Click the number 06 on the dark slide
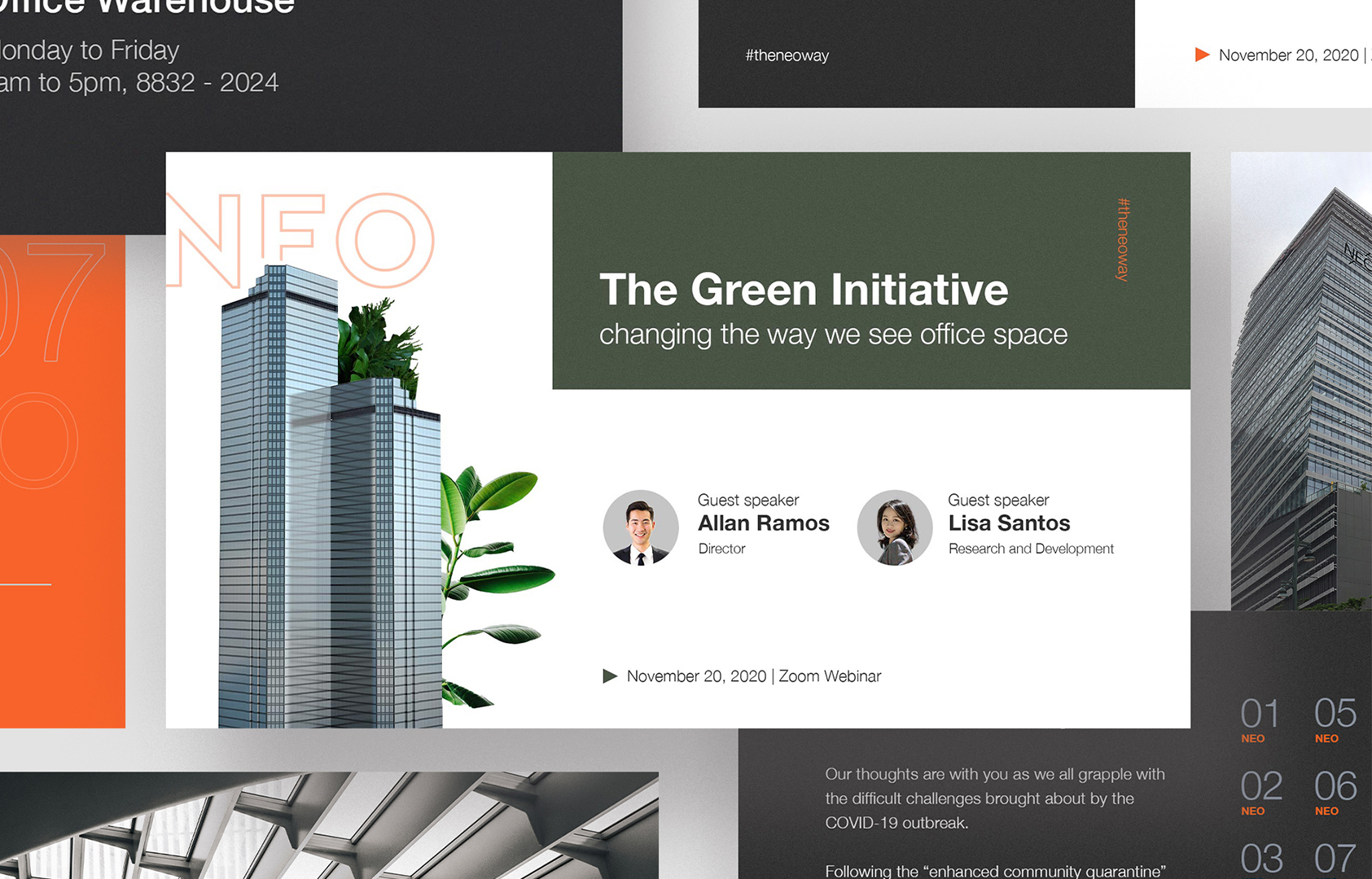 [x=1335, y=786]
